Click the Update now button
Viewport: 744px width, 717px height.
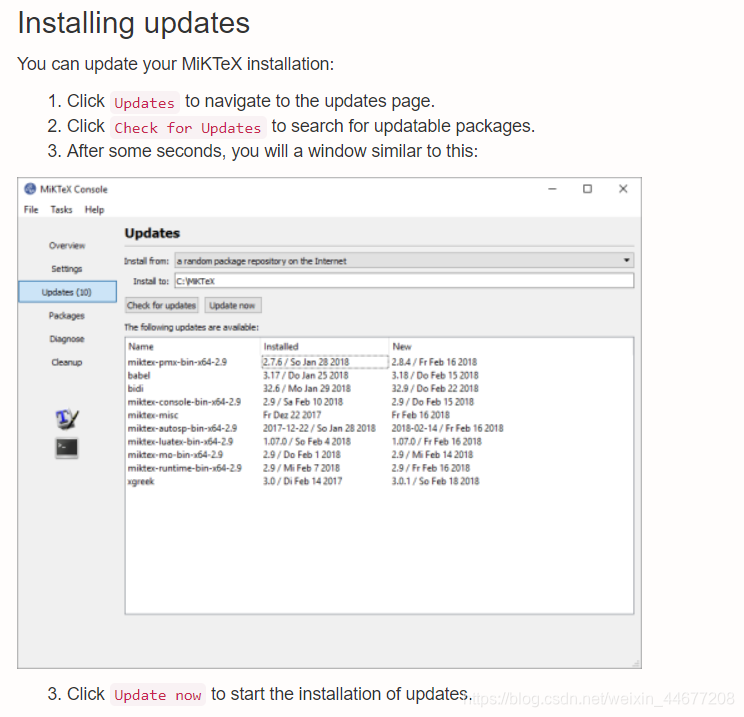(232, 305)
